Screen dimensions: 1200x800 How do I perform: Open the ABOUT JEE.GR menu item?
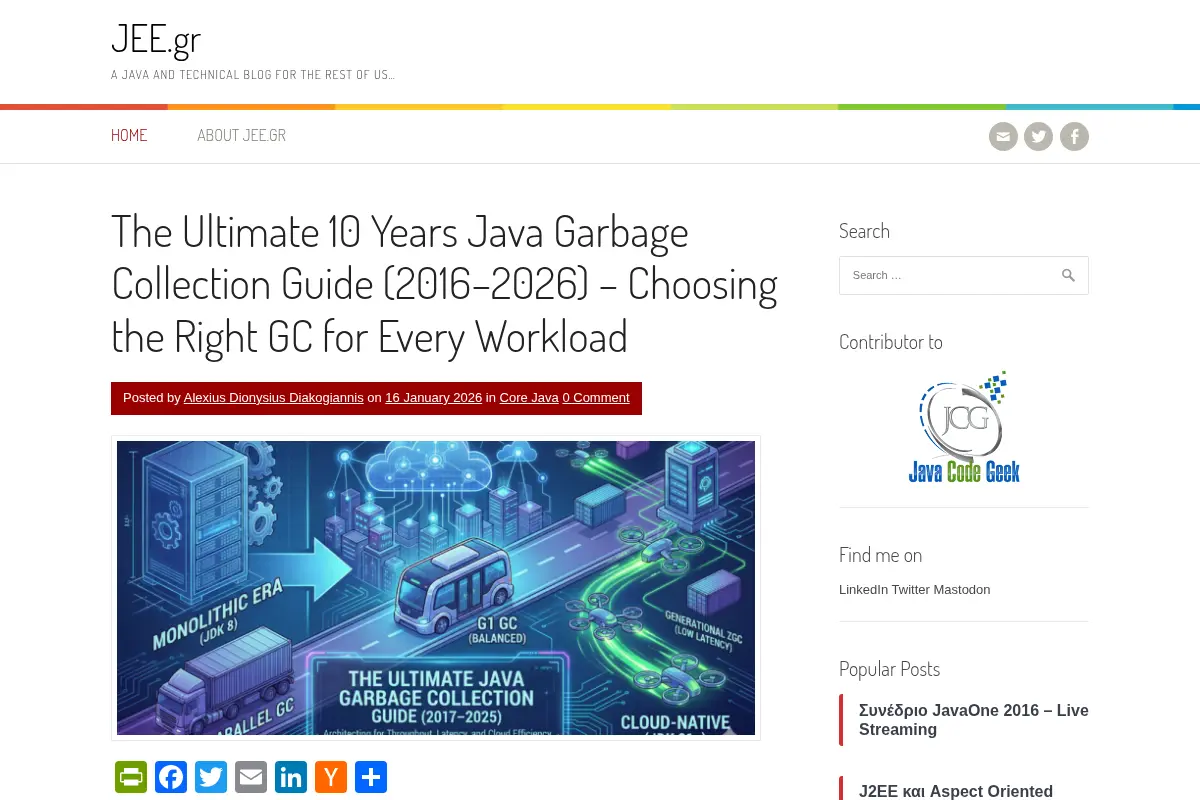click(241, 136)
